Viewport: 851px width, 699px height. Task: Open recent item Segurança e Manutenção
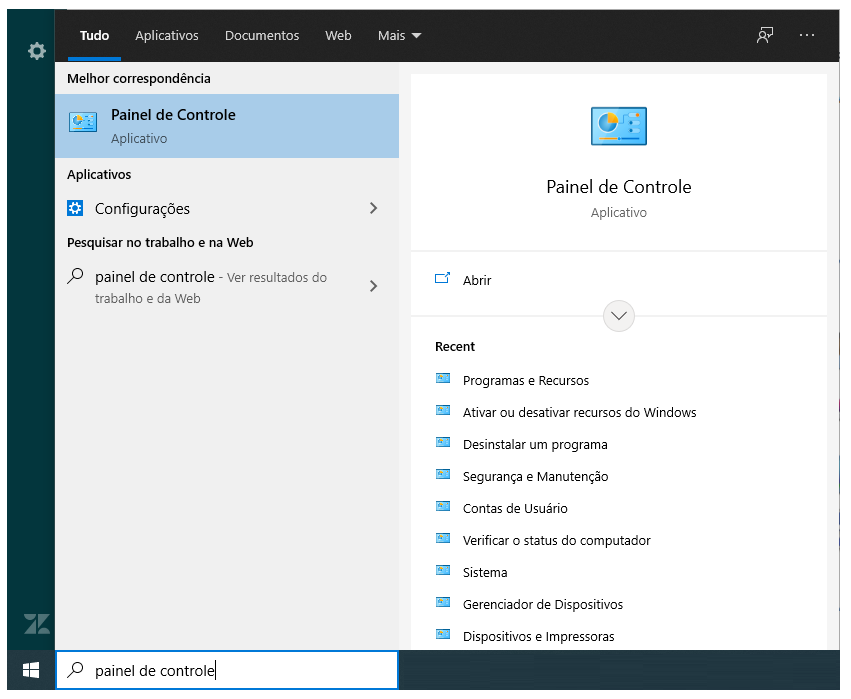click(x=535, y=476)
